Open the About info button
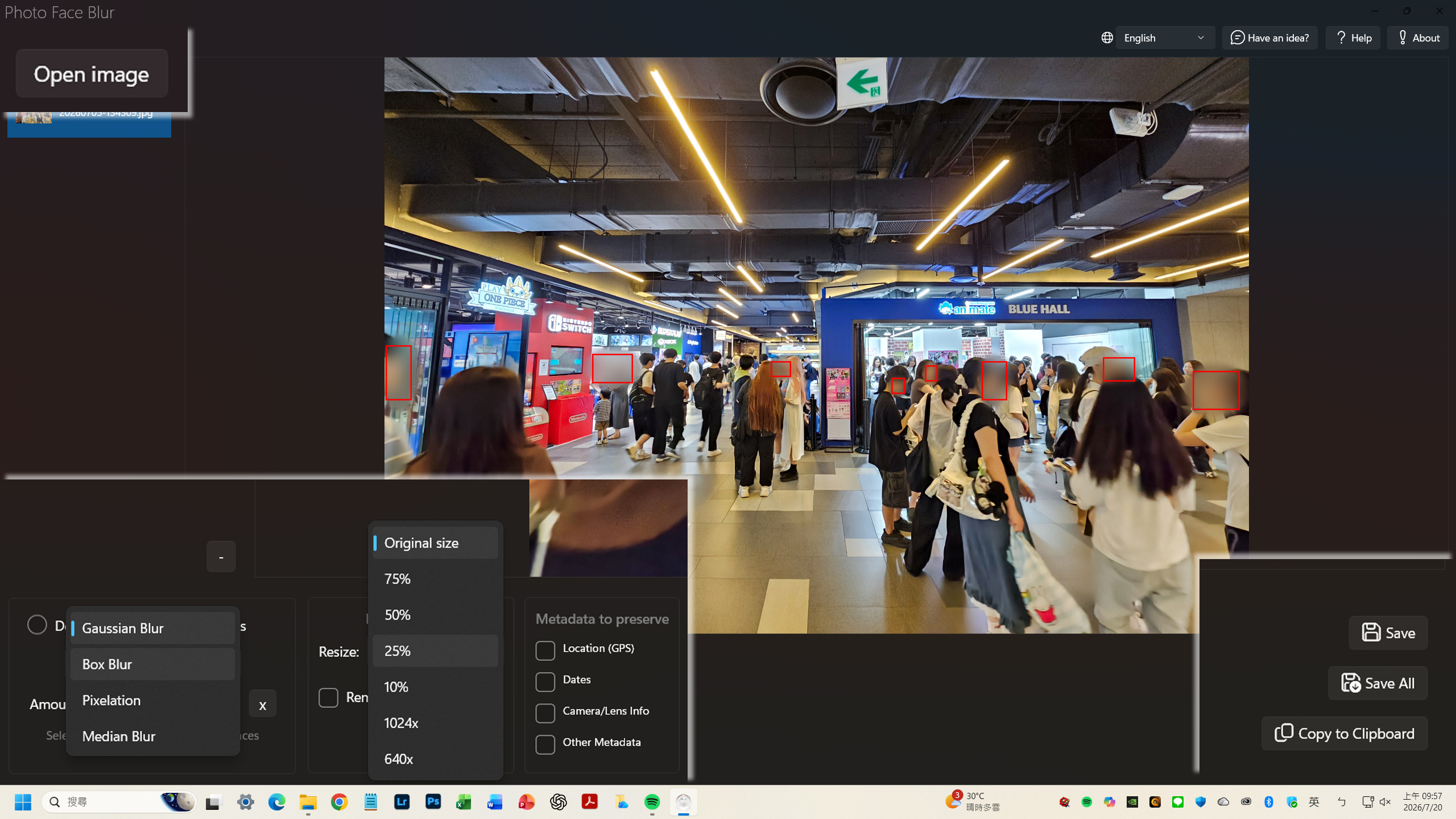Image resolution: width=1456 pixels, height=819 pixels. (x=1417, y=38)
